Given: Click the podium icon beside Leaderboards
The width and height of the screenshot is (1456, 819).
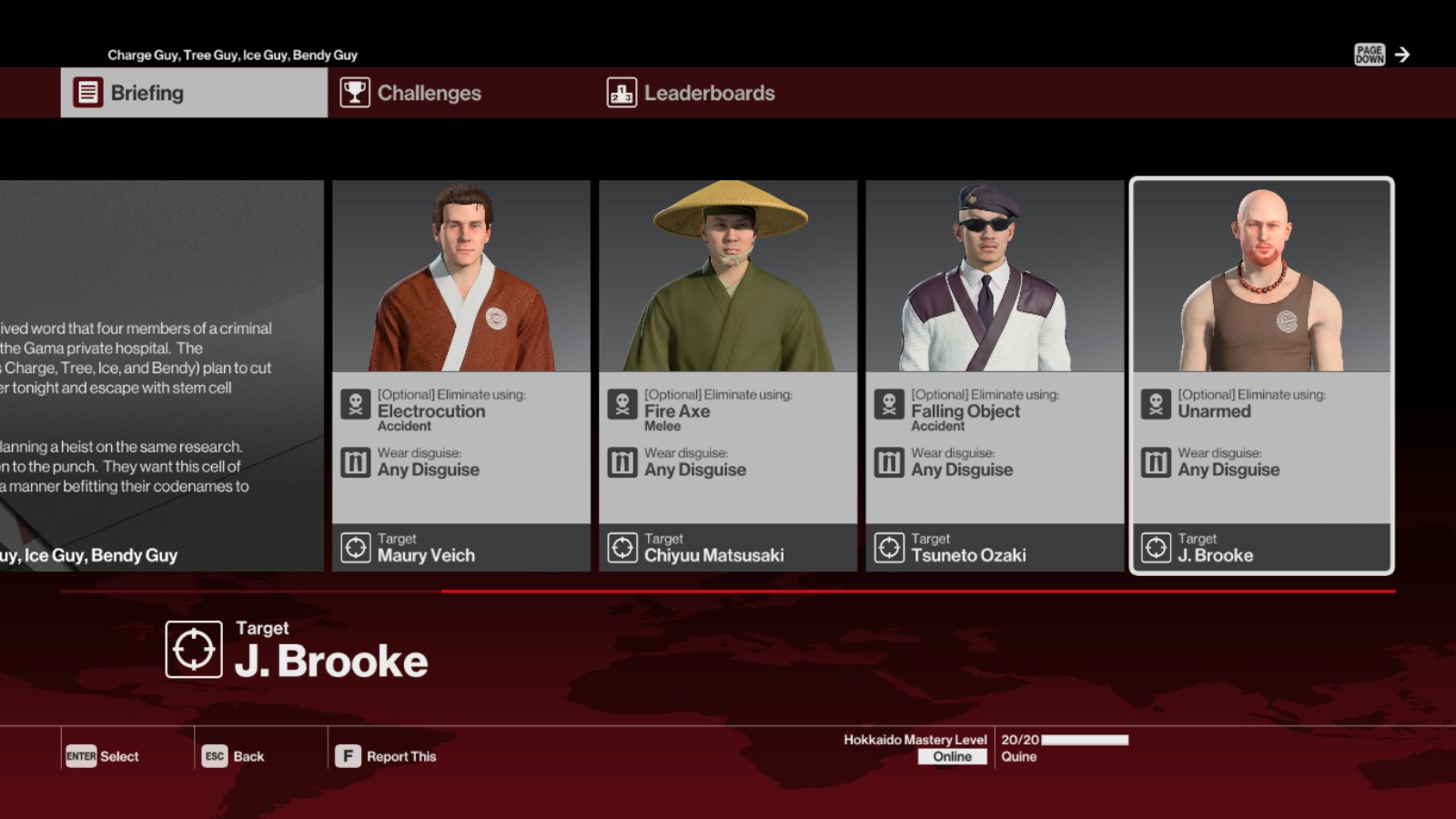Looking at the screenshot, I should click(622, 93).
